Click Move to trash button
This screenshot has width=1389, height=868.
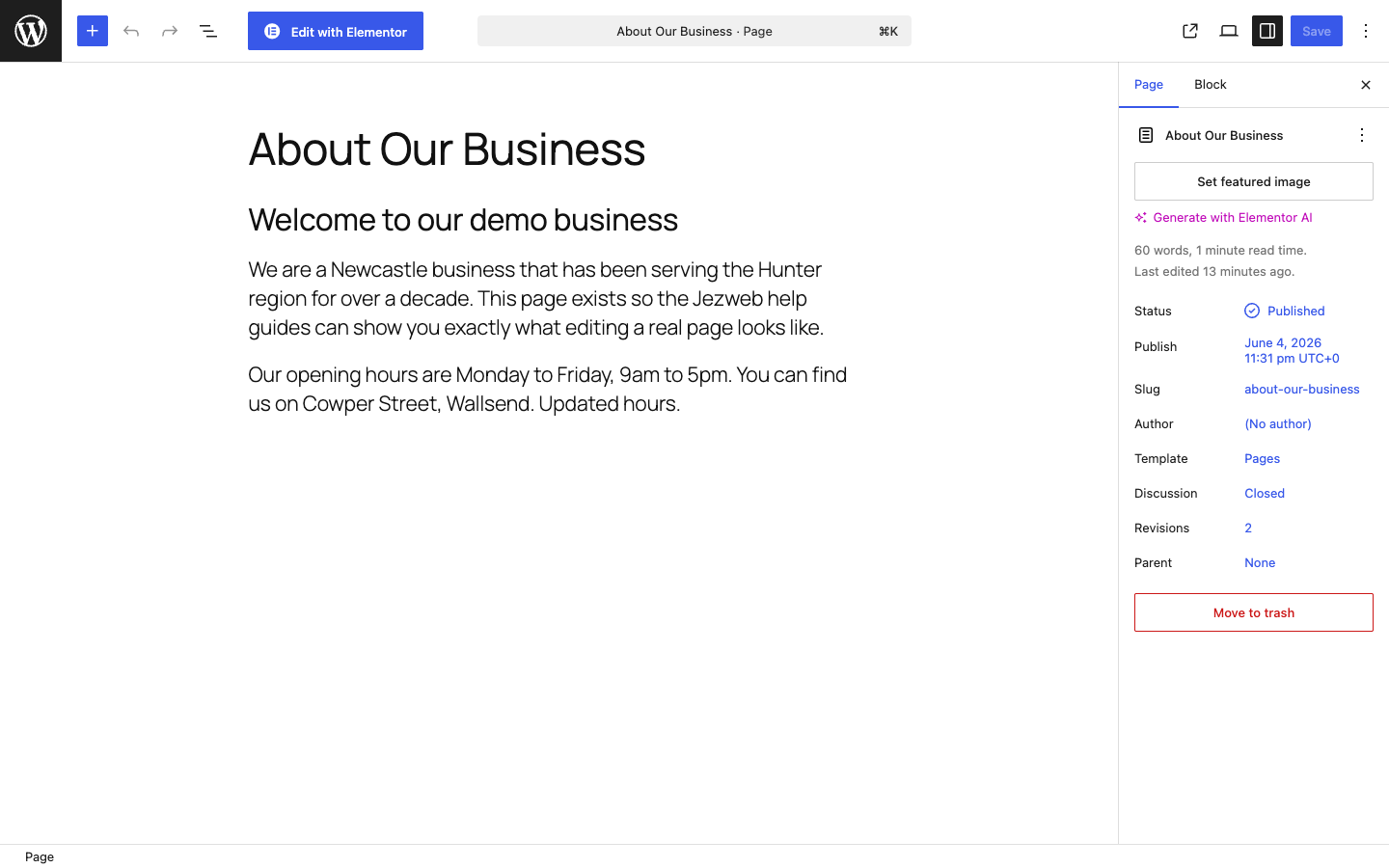point(1254,612)
